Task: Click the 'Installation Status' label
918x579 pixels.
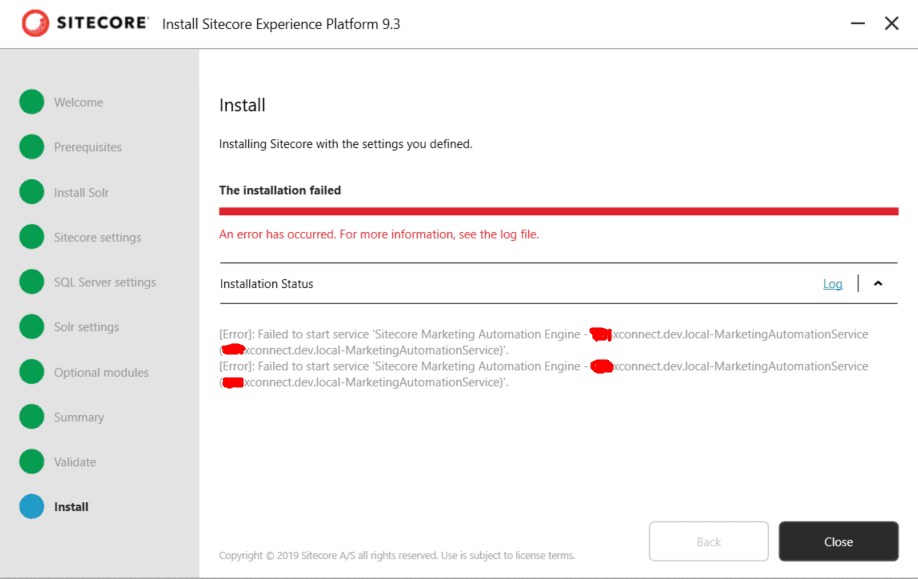Action: point(266,284)
